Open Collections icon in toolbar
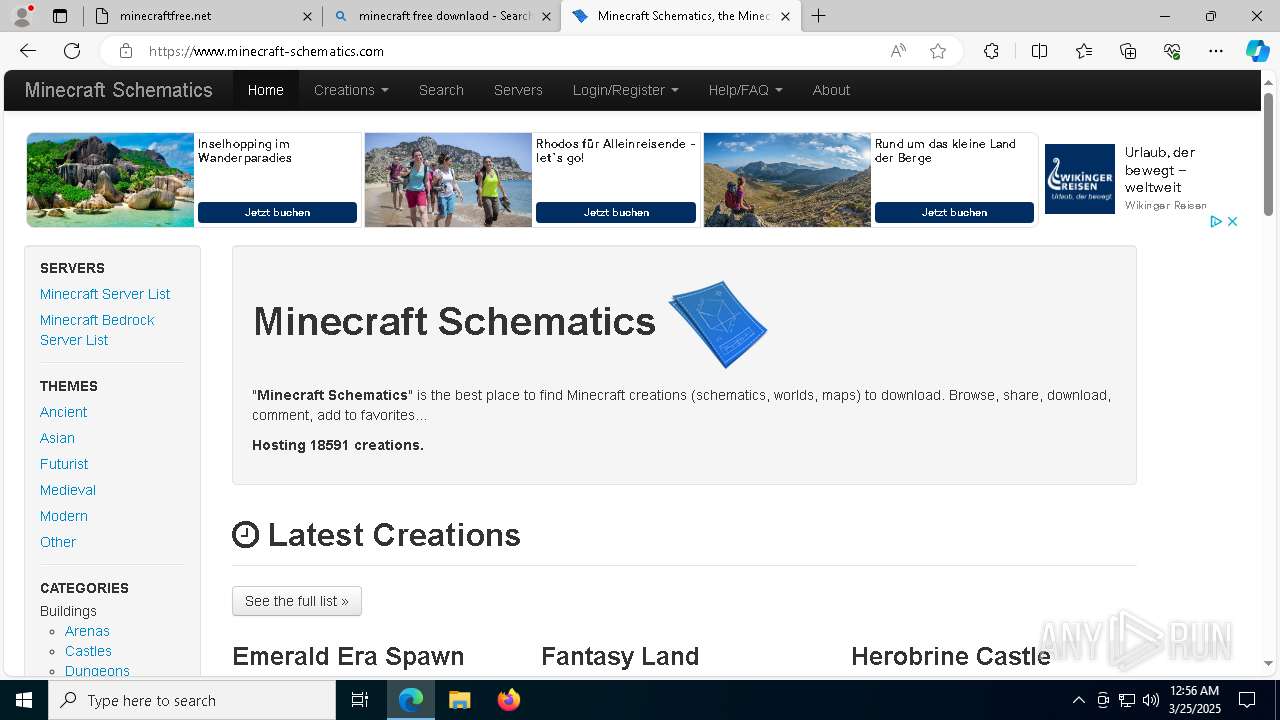 click(x=1128, y=51)
